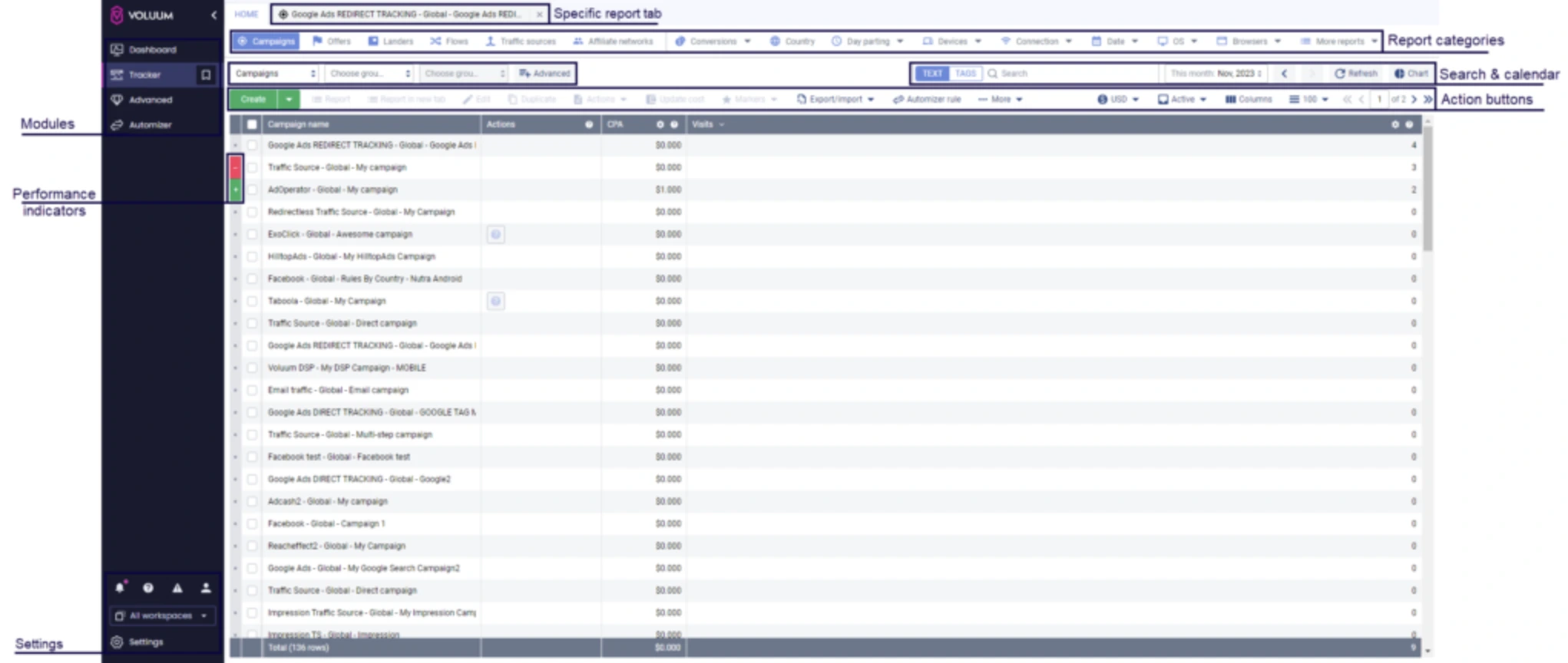The image size is (1568, 663).
Task: Click the action icon in the ExoClick row
Action: coord(496,234)
